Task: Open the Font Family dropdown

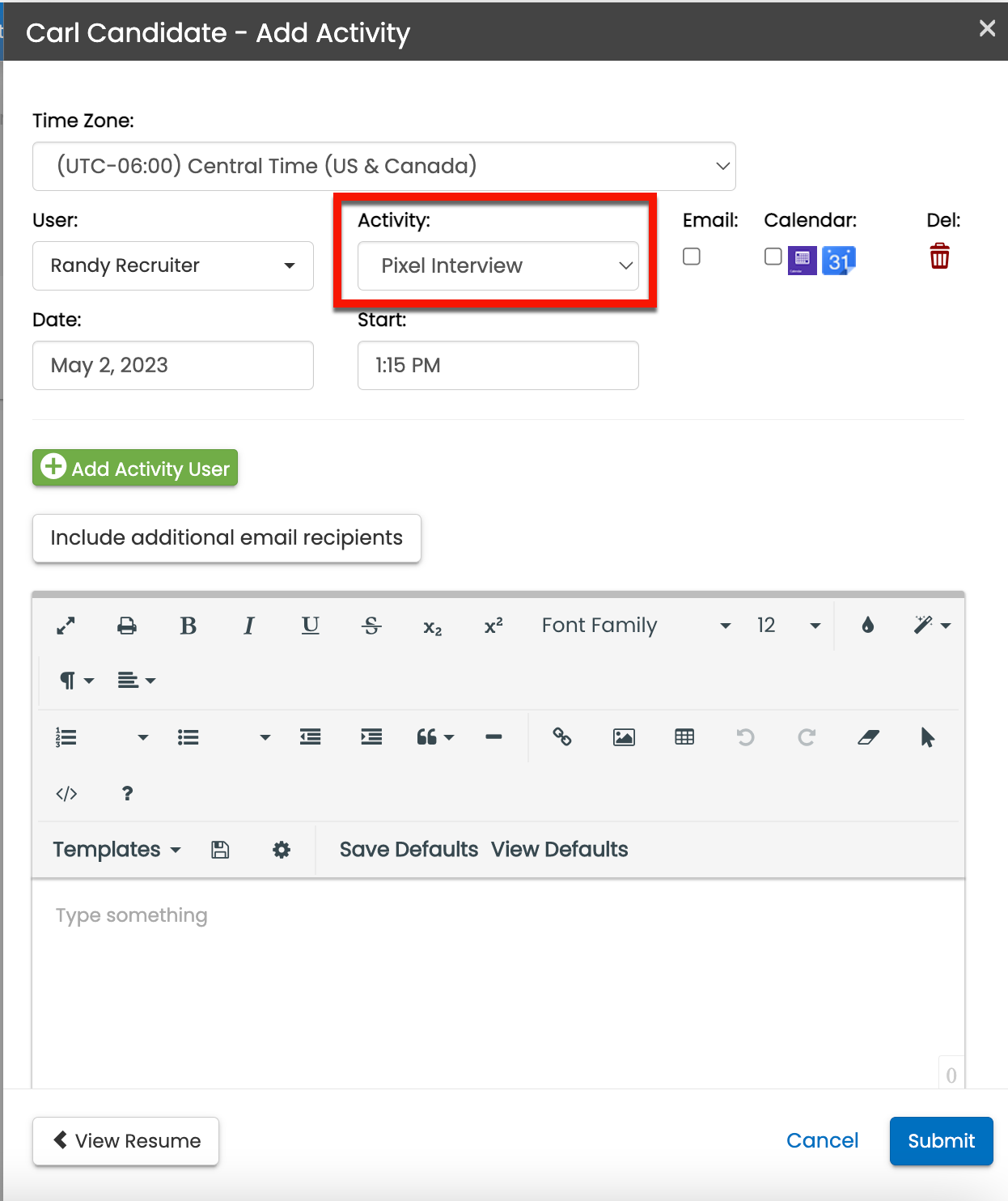Action: [636, 626]
